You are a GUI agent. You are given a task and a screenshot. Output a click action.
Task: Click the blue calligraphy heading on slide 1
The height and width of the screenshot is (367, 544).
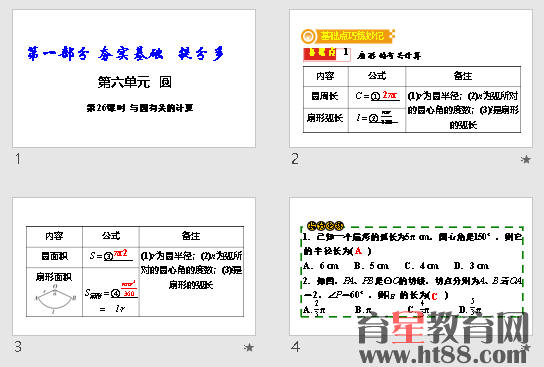click(126, 54)
